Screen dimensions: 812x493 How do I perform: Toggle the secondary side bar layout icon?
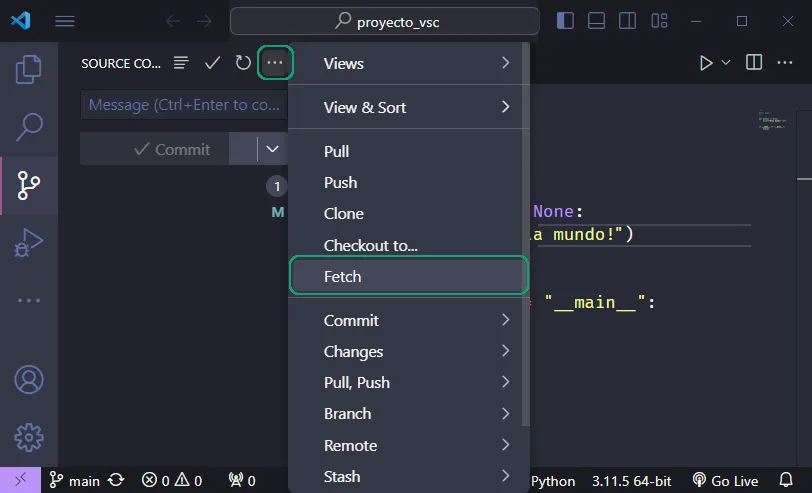[x=627, y=20]
